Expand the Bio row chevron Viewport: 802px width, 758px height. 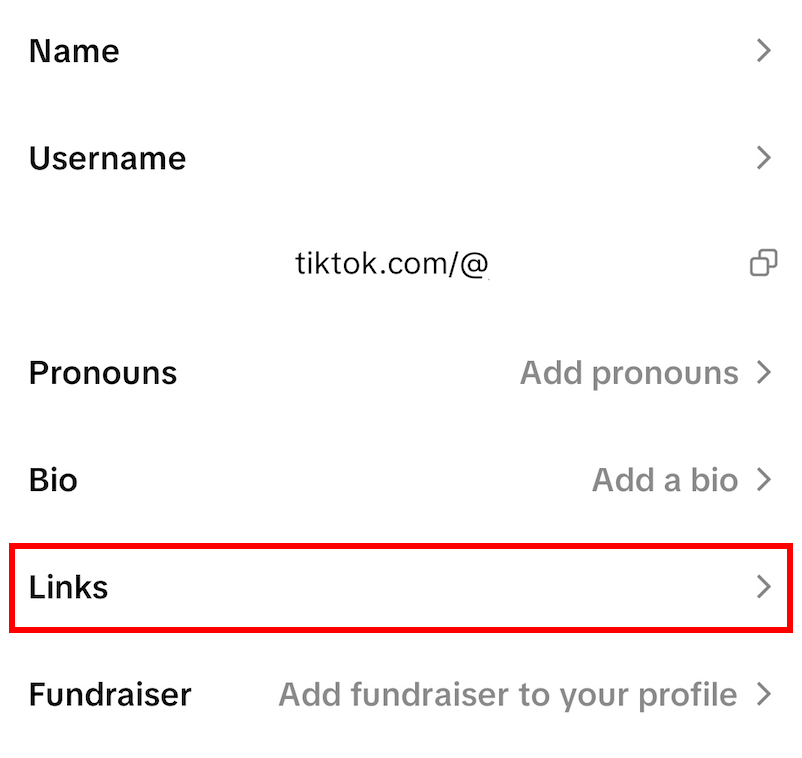point(763,480)
